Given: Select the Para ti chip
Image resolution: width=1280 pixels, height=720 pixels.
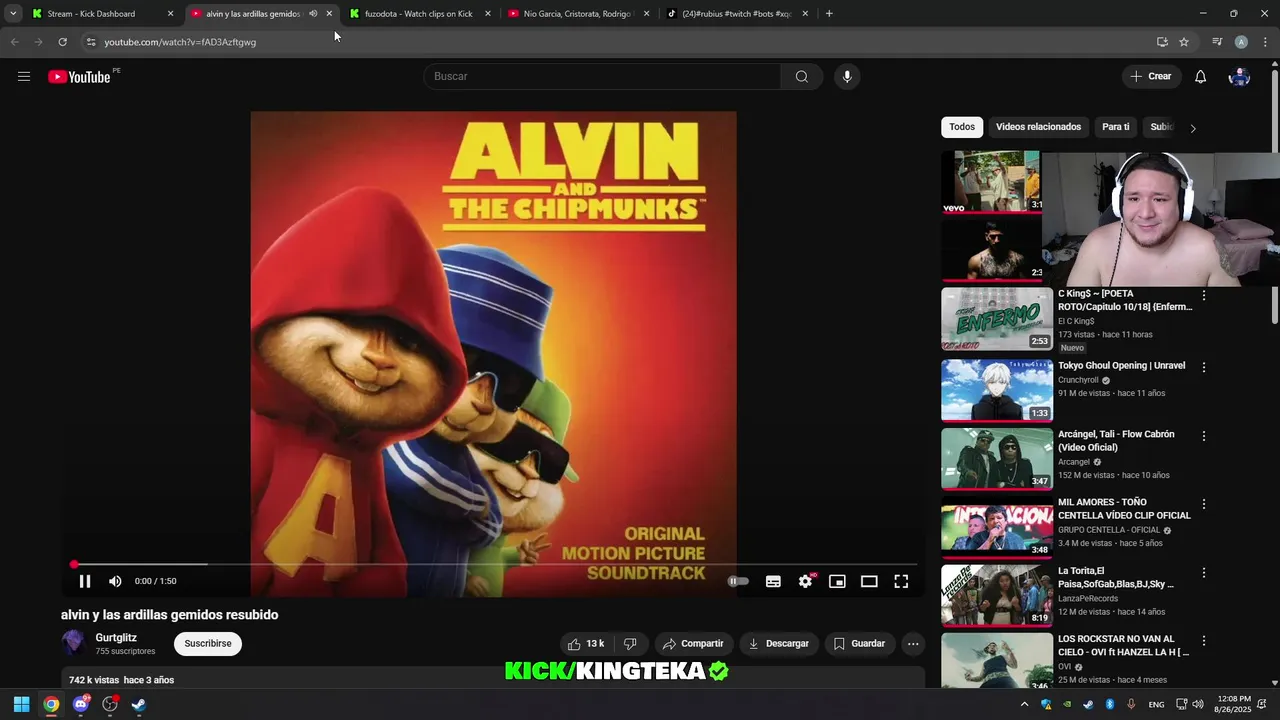Looking at the screenshot, I should point(1115,127).
